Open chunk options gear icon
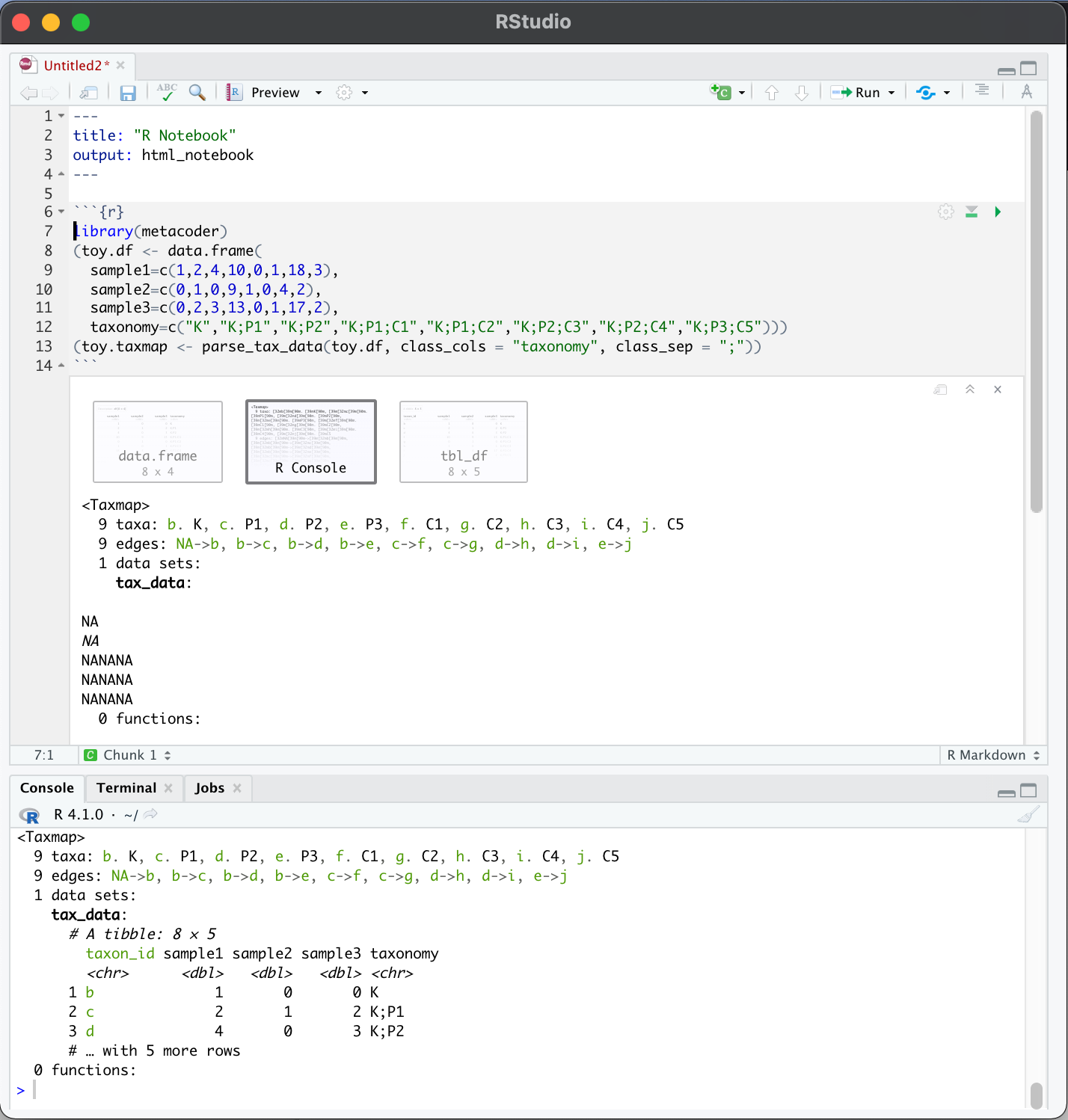The height and width of the screenshot is (1120, 1068). tap(946, 212)
